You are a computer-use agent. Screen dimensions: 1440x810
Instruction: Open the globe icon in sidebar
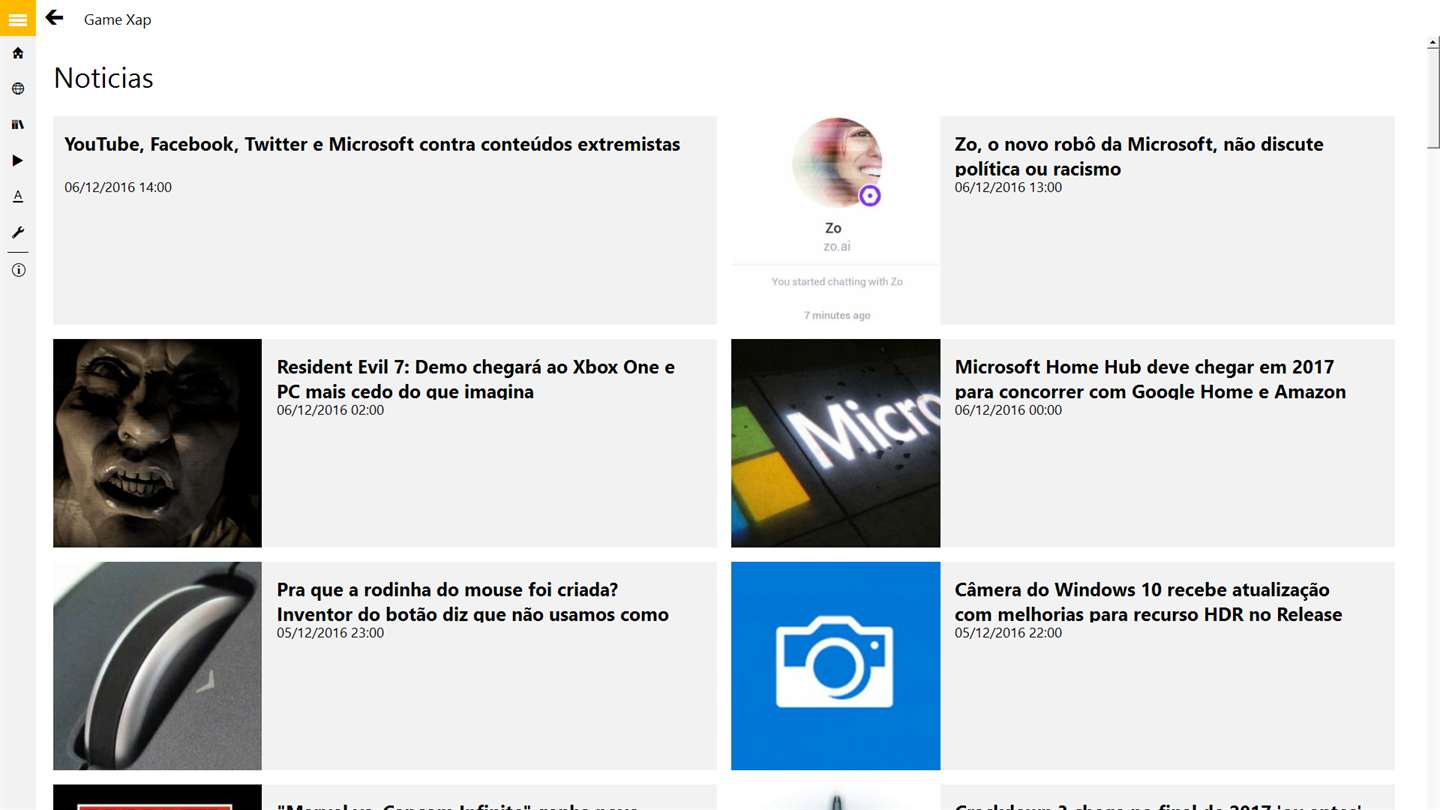18,89
